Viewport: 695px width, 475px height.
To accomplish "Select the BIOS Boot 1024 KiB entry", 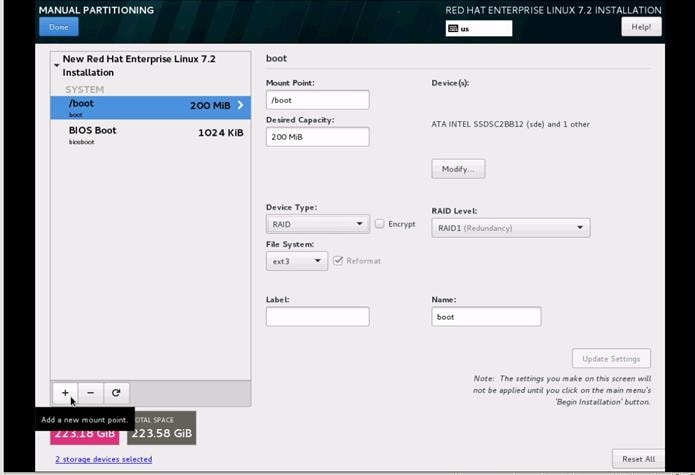I will pyautogui.click(x=151, y=135).
